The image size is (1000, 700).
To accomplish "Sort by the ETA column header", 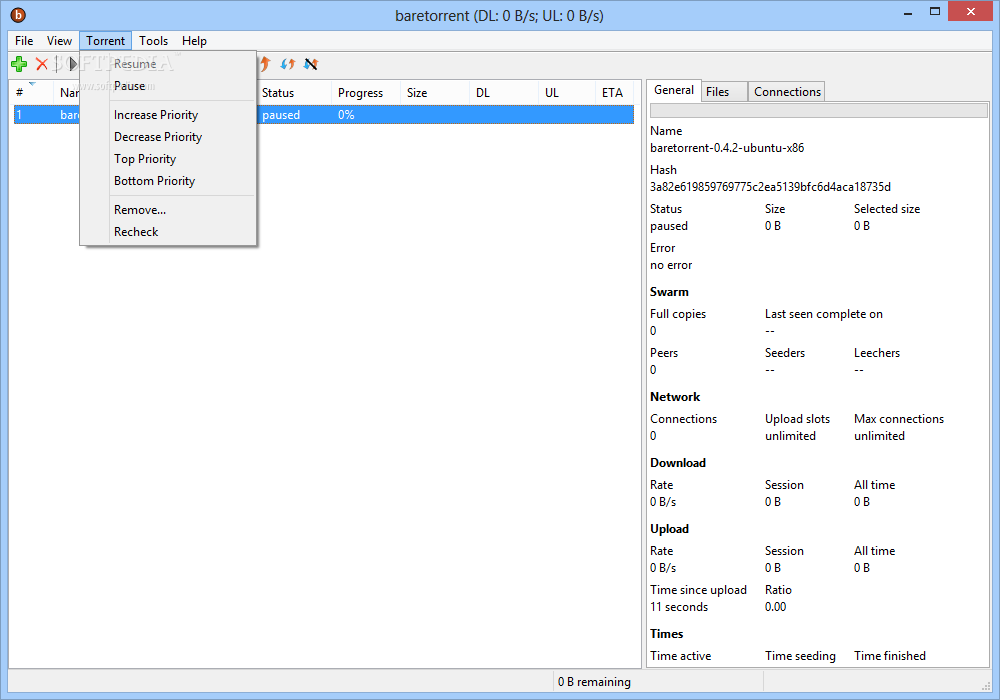I will [x=615, y=92].
